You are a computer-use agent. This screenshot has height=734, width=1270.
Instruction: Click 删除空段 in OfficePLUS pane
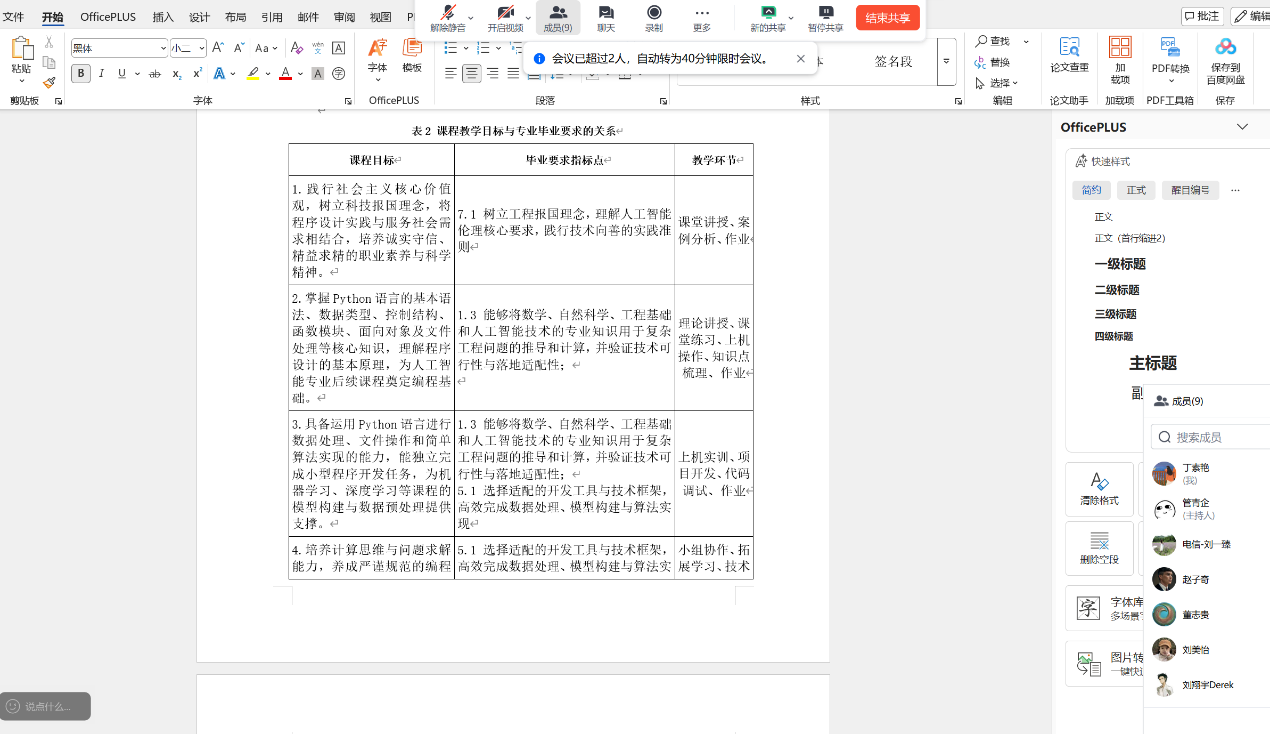(x=1099, y=547)
